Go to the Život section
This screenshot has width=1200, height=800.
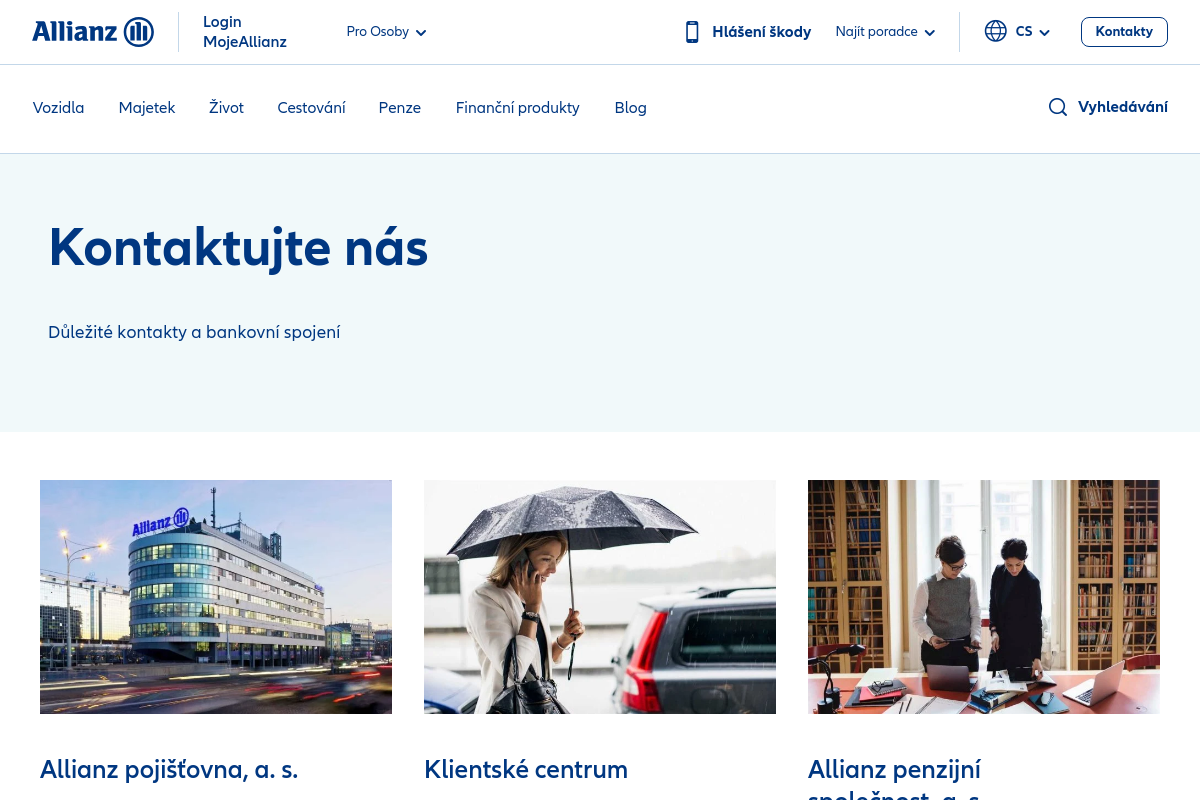[226, 108]
